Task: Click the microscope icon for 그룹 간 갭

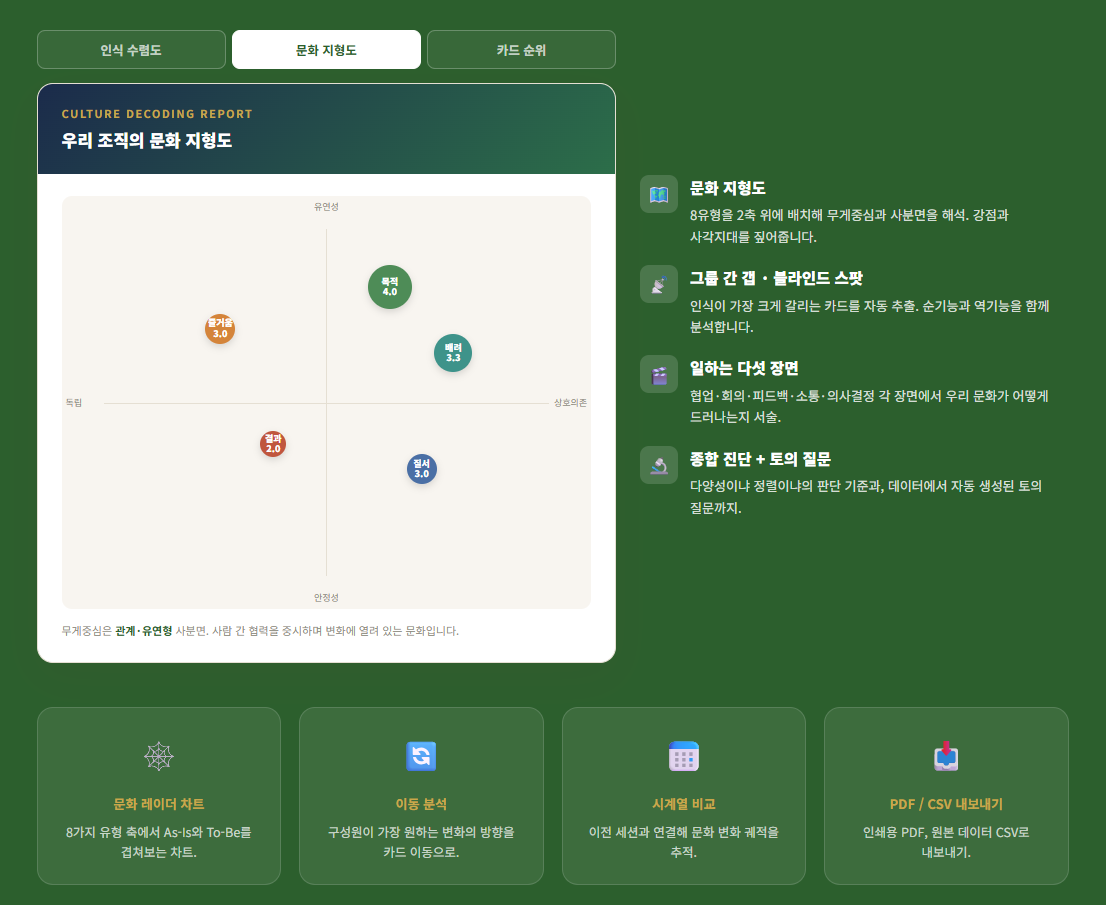Action: [659, 284]
